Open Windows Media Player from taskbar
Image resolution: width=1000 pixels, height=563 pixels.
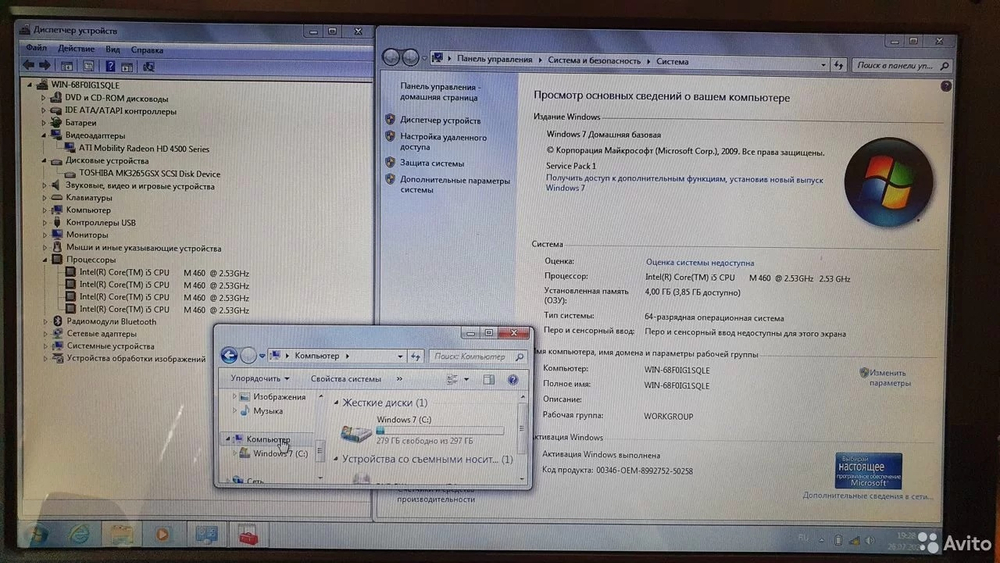163,534
